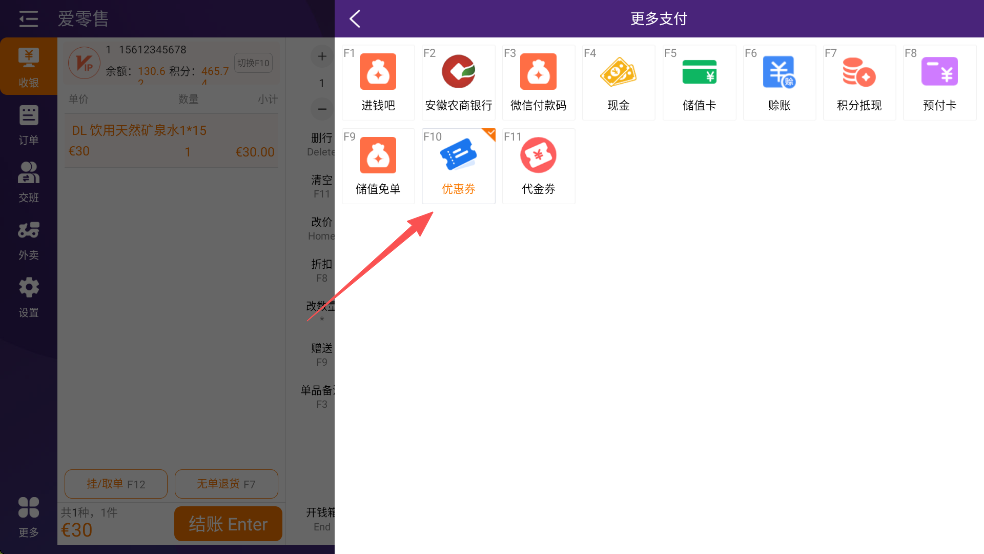The height and width of the screenshot is (554, 984).
Task: Click the 挂/取单 F12 button
Action: click(116, 484)
